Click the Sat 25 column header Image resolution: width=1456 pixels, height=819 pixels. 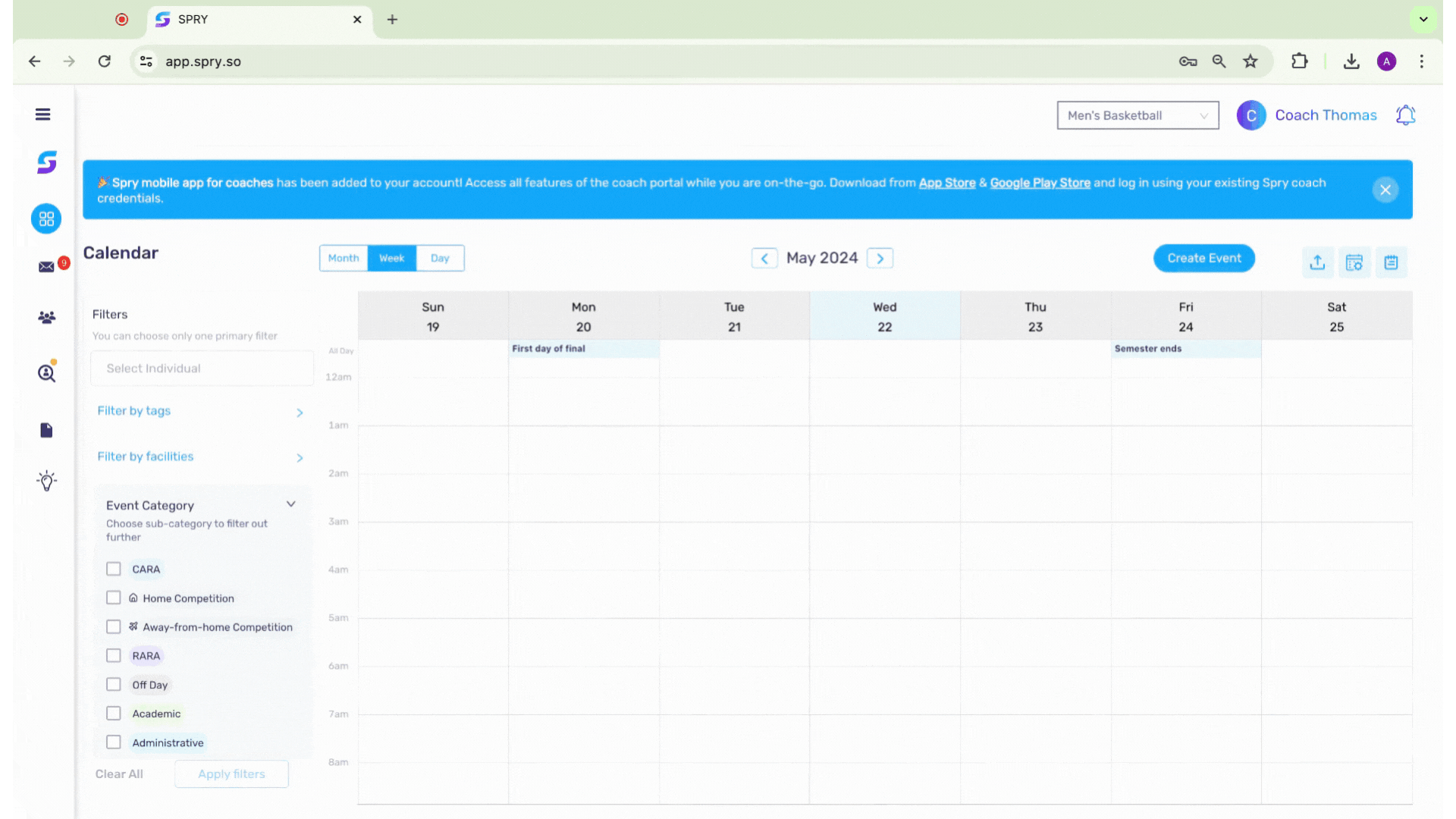1336,316
